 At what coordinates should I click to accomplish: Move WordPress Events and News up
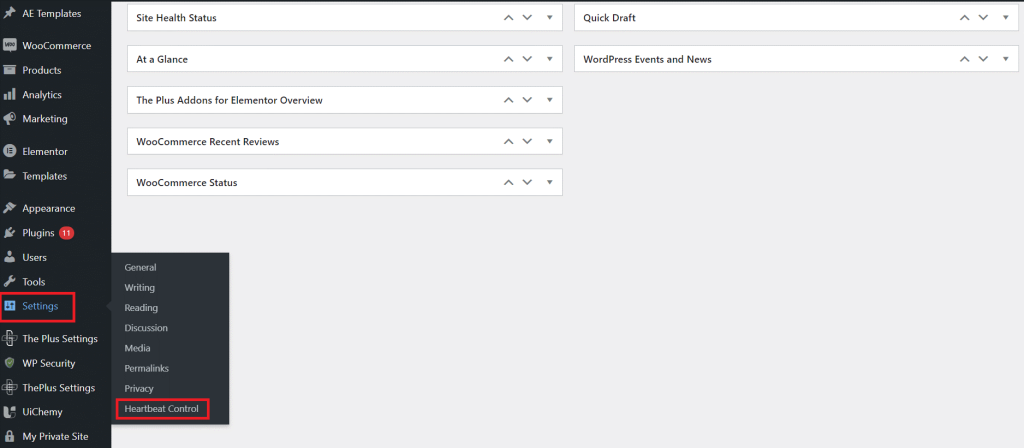964,59
